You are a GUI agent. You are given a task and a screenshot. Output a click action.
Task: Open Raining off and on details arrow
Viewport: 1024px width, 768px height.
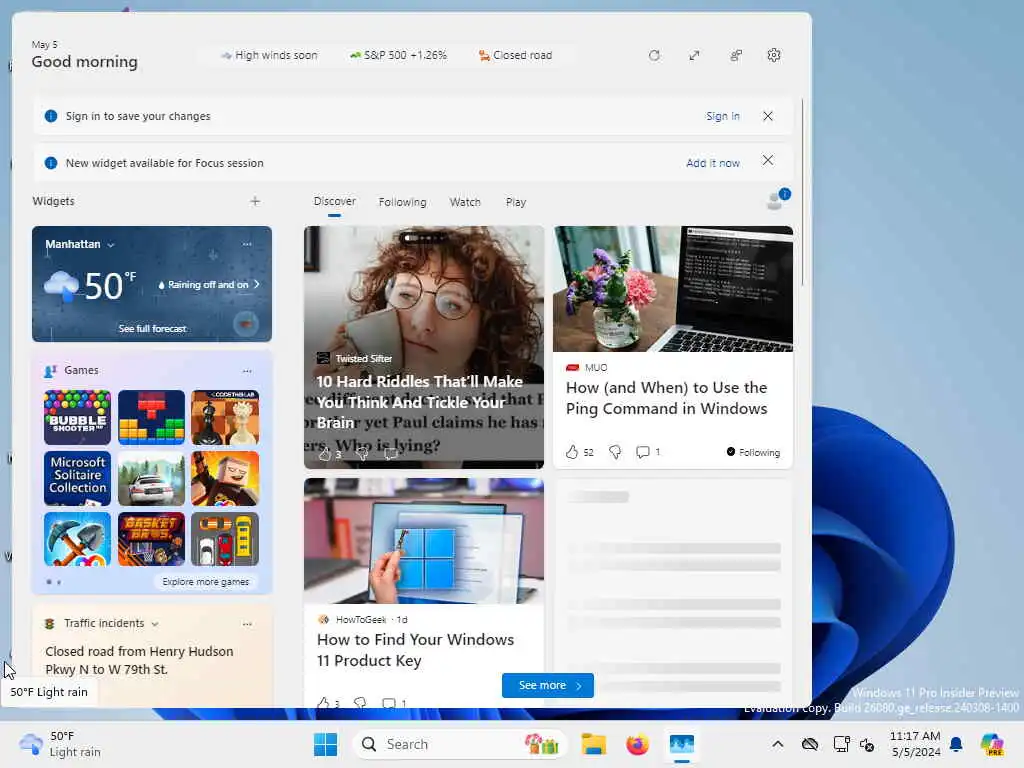pos(257,285)
